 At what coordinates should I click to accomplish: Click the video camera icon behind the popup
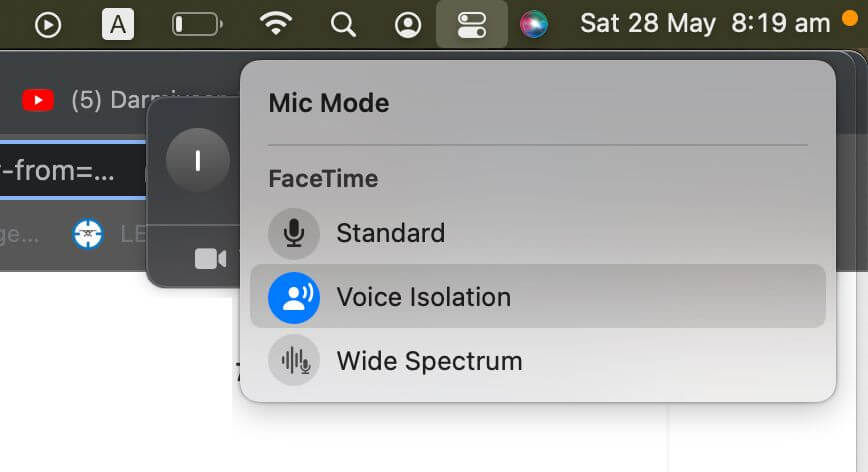pos(210,259)
